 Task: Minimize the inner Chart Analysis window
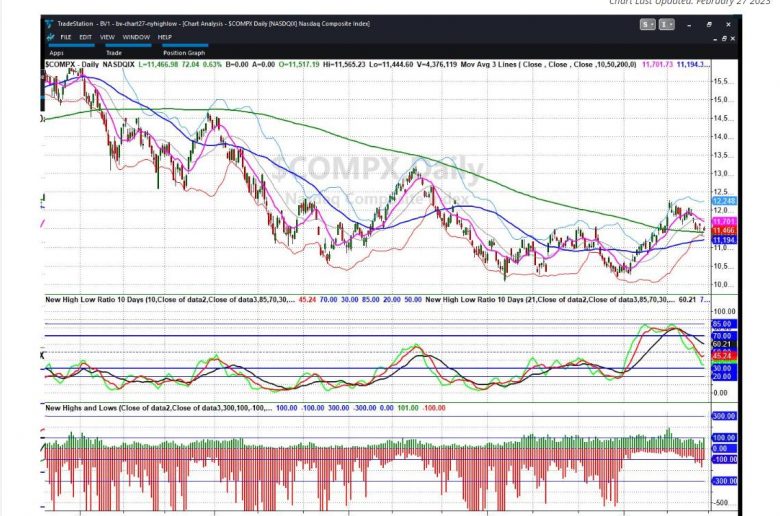click(x=716, y=38)
